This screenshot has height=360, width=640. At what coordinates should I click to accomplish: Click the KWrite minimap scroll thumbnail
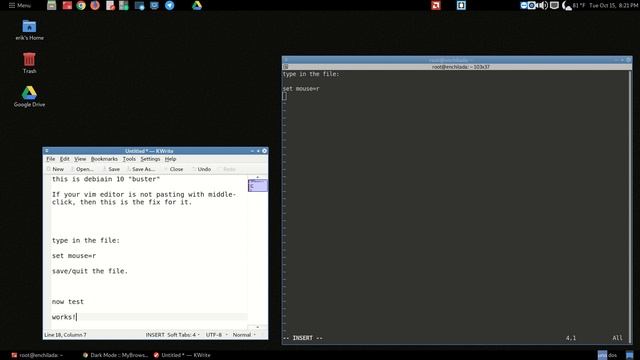click(x=258, y=186)
